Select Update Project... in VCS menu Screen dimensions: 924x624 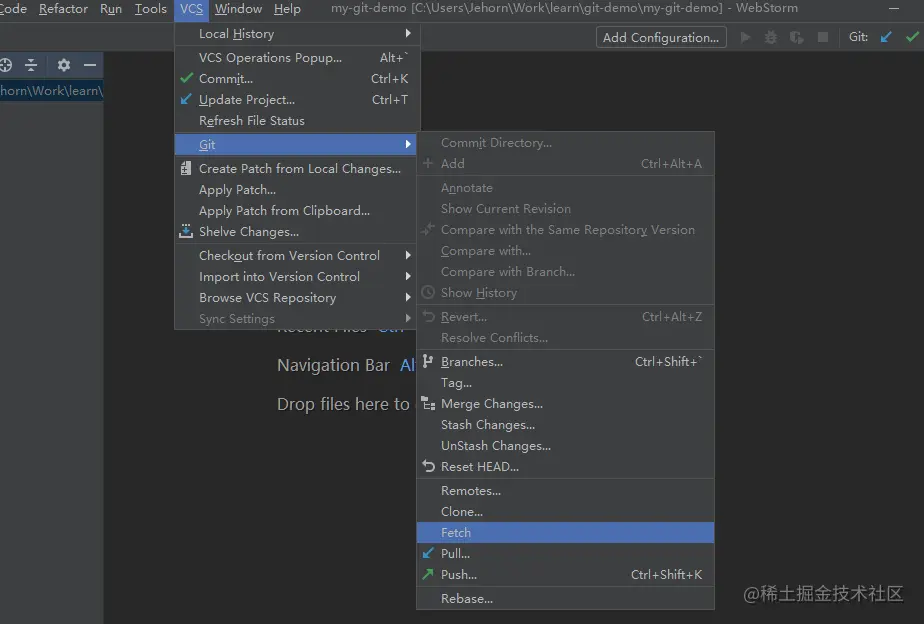pos(297,100)
